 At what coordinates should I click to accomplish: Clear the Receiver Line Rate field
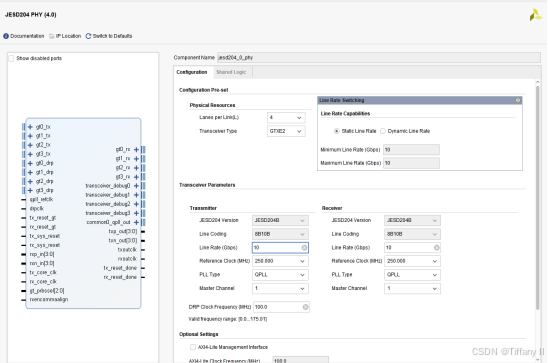coord(437,248)
